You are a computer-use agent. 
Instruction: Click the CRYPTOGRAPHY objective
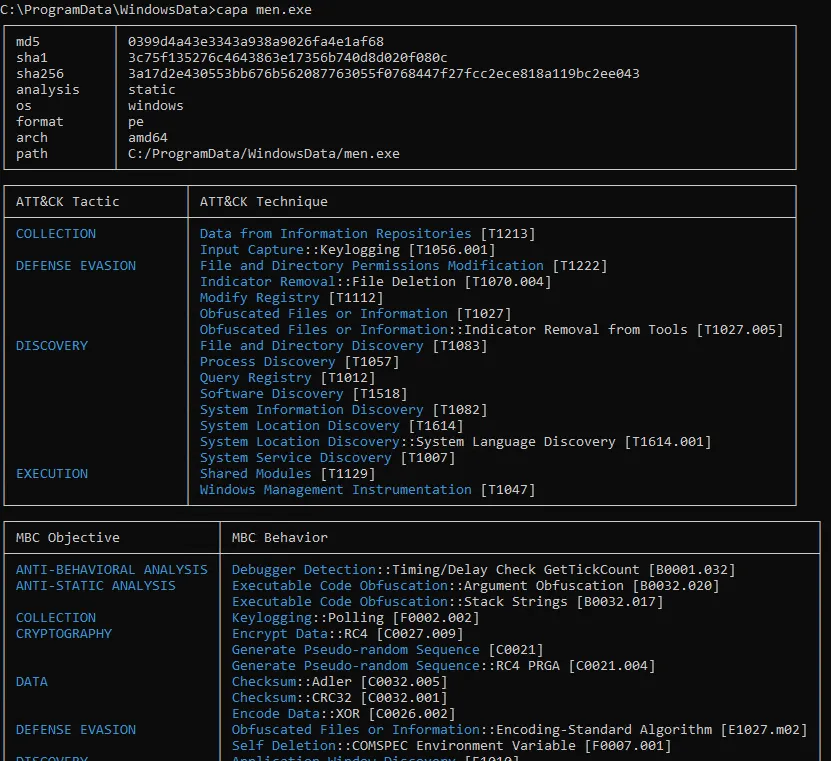(64, 634)
